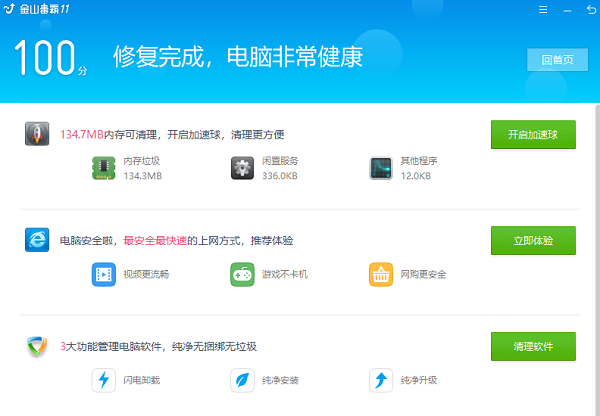Minimize the Kingsoft Antivirus window
The image size is (600, 416).
(567, 11)
